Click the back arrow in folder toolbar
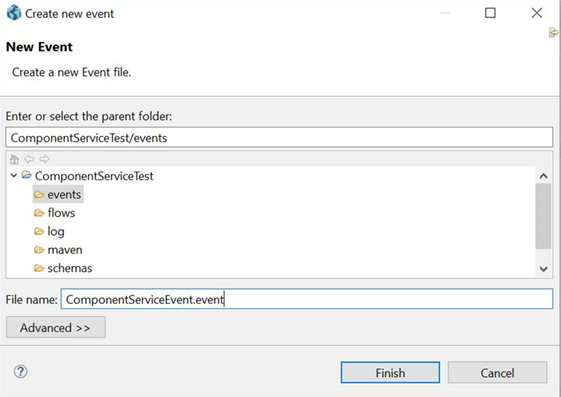The width and height of the screenshot is (561, 397). coord(29,159)
